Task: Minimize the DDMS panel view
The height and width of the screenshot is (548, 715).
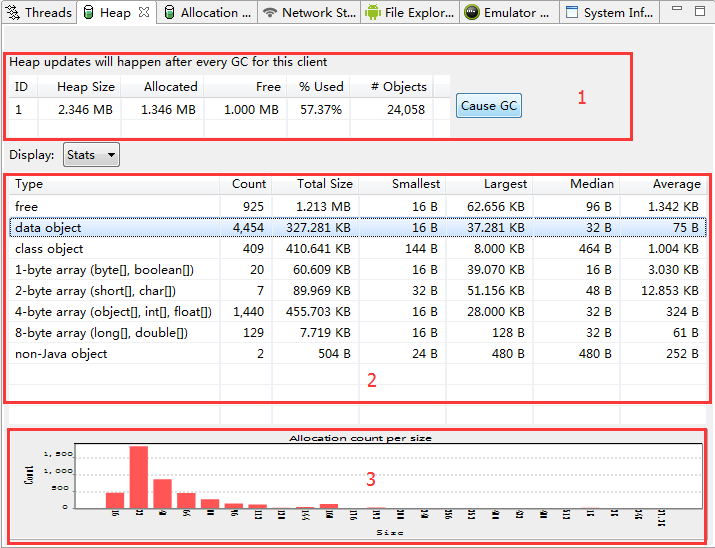Action: point(677,9)
